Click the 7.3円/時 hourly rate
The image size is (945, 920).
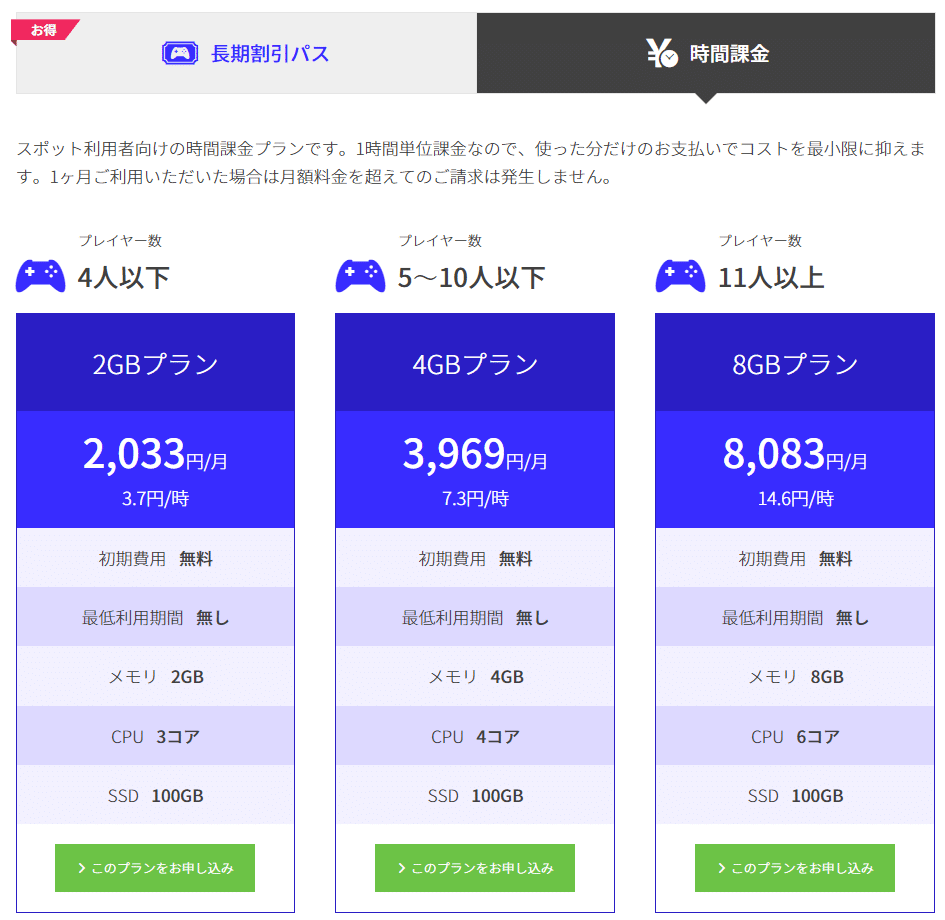point(475,498)
